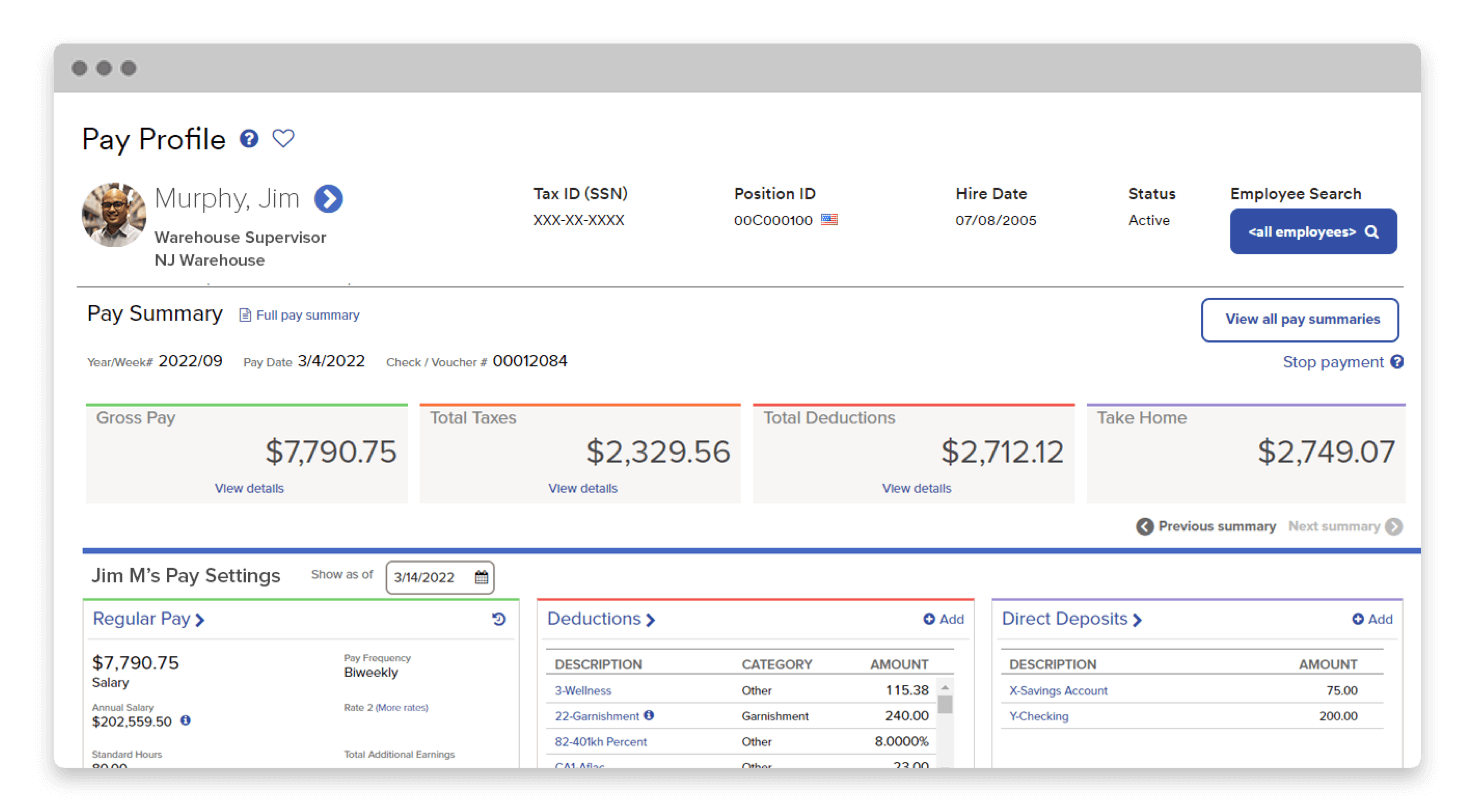The height and width of the screenshot is (811, 1474).
Task: Click the Stop payment link
Action: tap(1333, 362)
